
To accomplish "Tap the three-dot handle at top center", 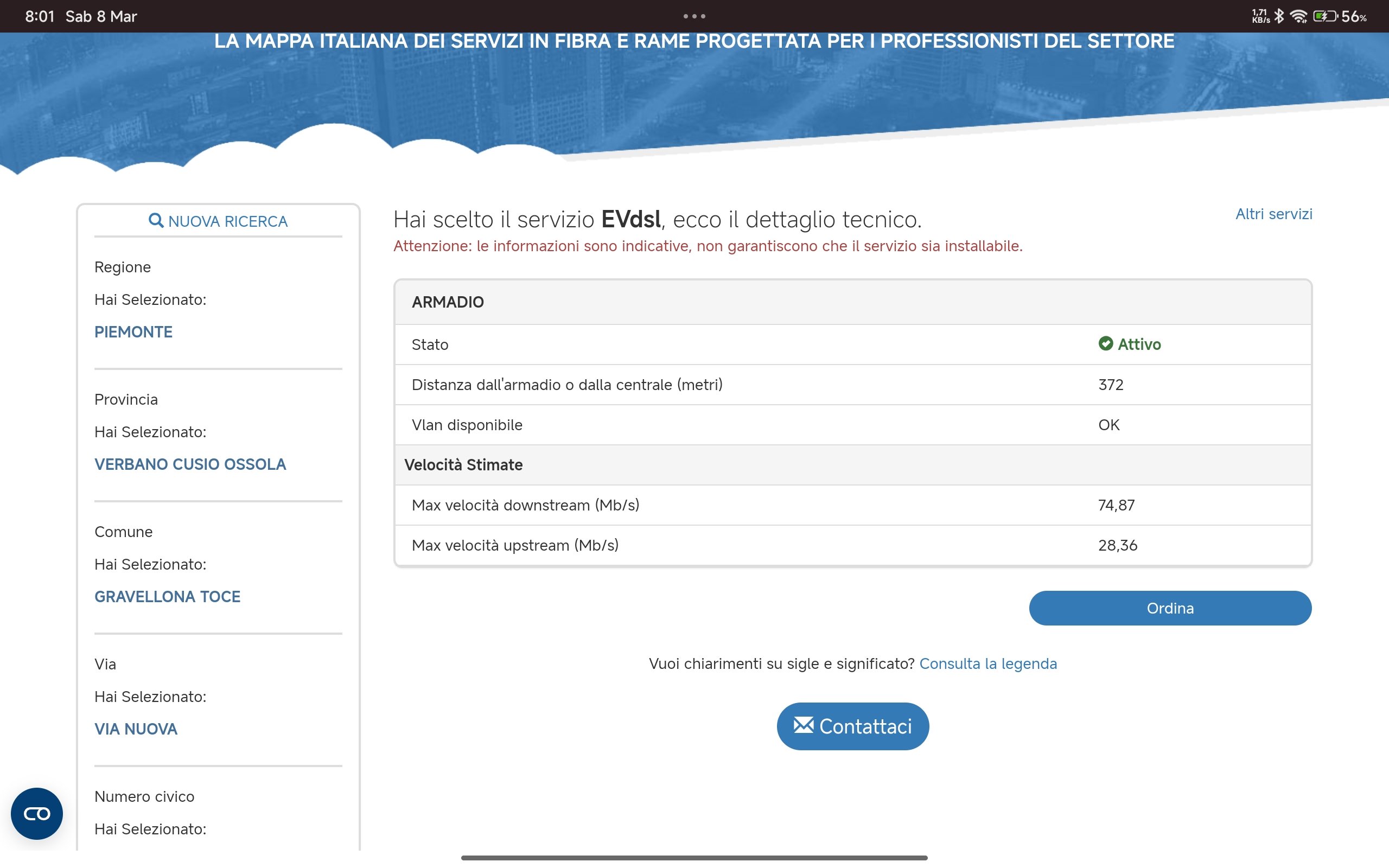I will [x=694, y=16].
